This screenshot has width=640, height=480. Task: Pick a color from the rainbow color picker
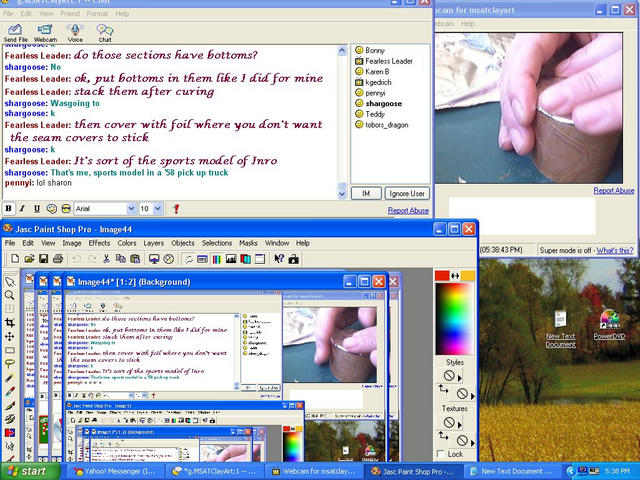click(x=454, y=319)
